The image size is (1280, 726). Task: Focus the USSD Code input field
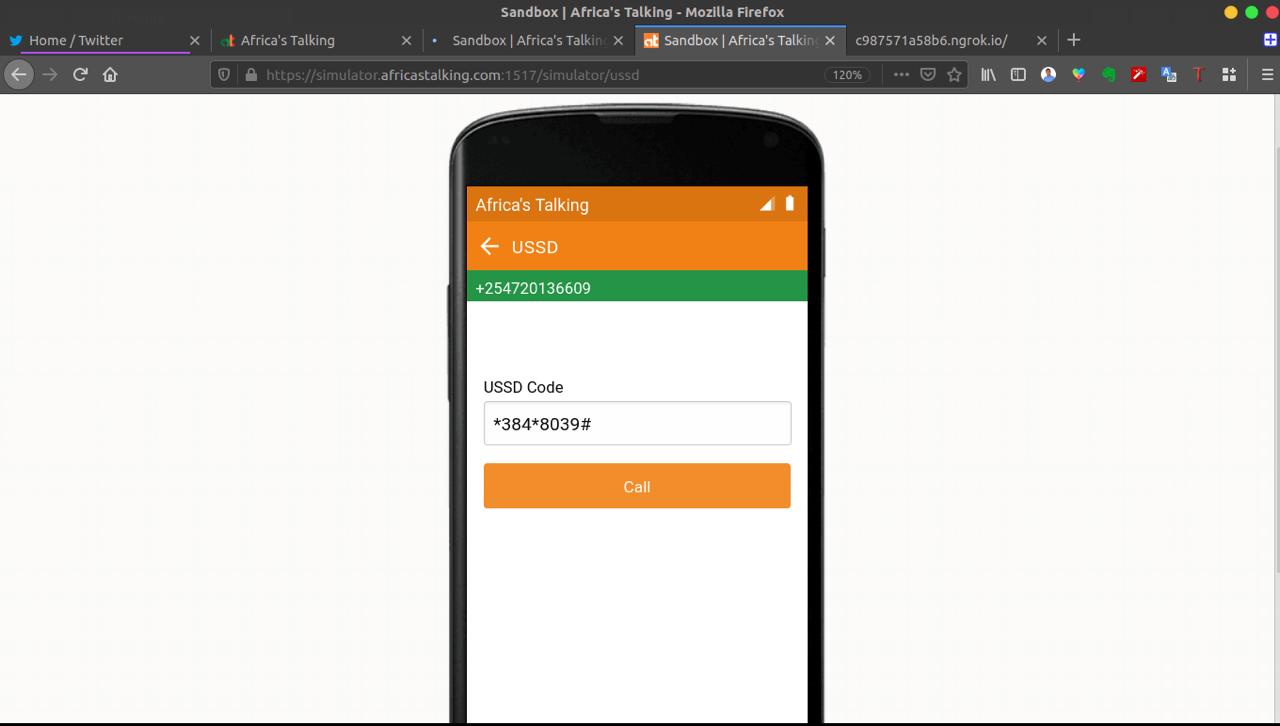point(637,424)
